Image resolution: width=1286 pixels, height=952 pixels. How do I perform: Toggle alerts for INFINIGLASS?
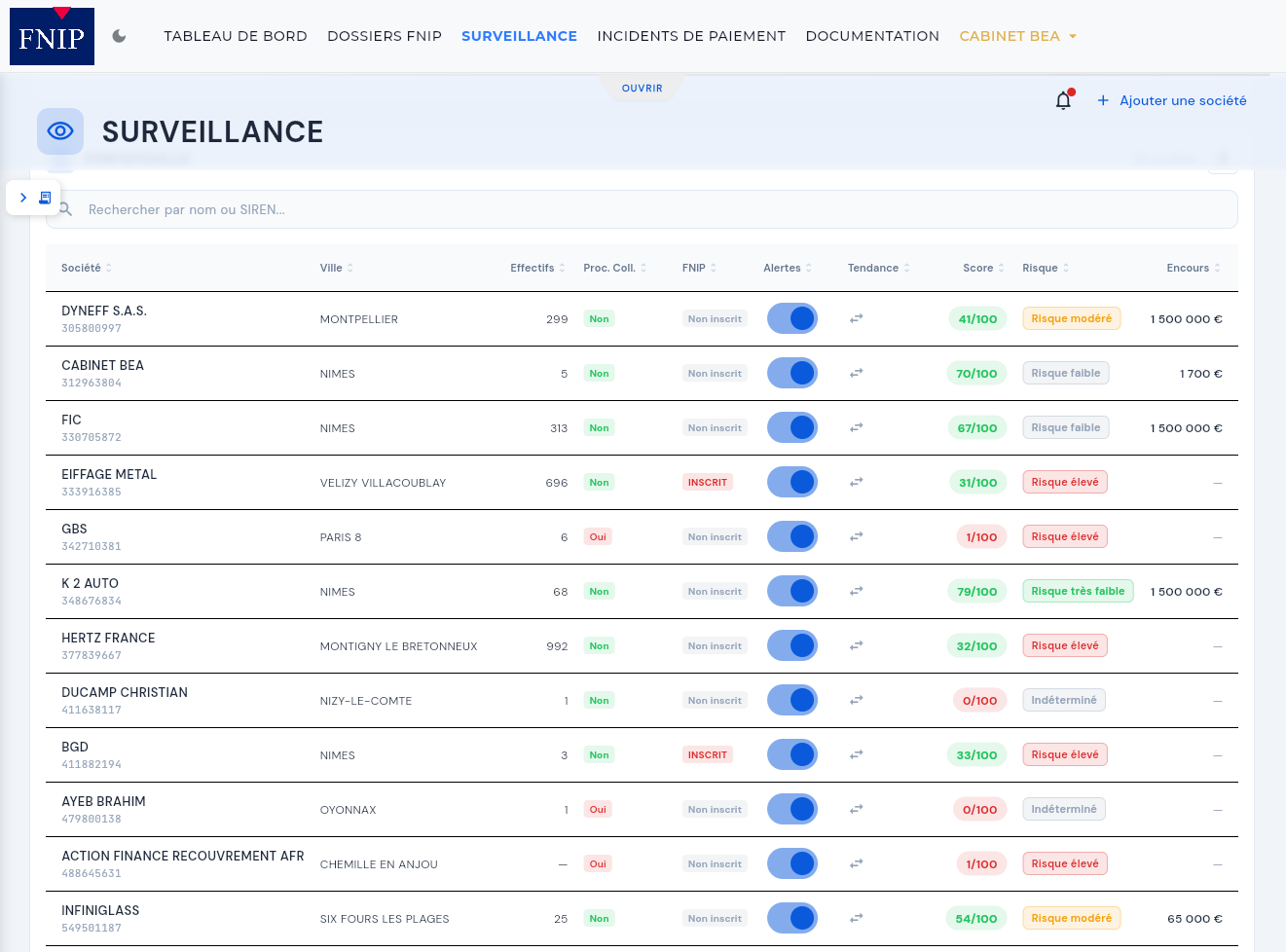point(792,918)
